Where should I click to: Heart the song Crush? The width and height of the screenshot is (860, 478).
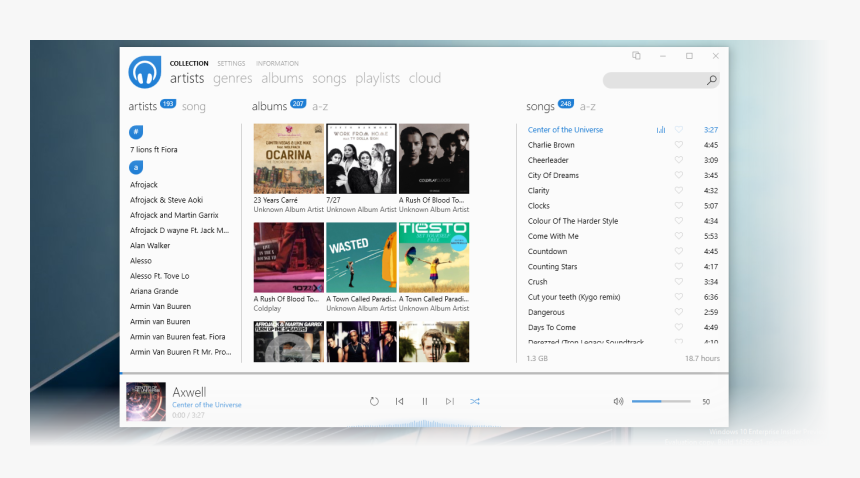pyautogui.click(x=678, y=282)
